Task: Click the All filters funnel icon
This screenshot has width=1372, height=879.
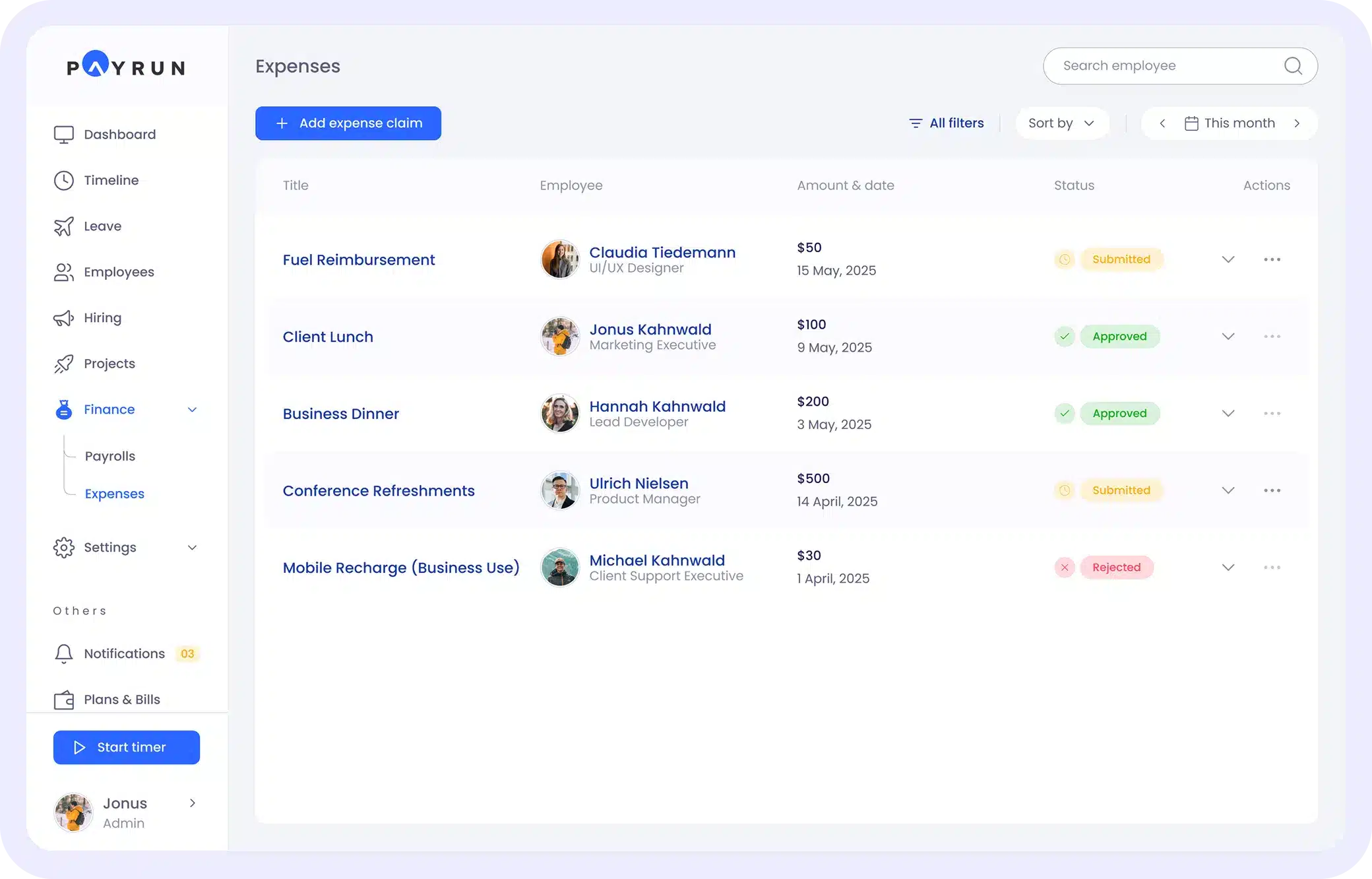Action: click(916, 123)
